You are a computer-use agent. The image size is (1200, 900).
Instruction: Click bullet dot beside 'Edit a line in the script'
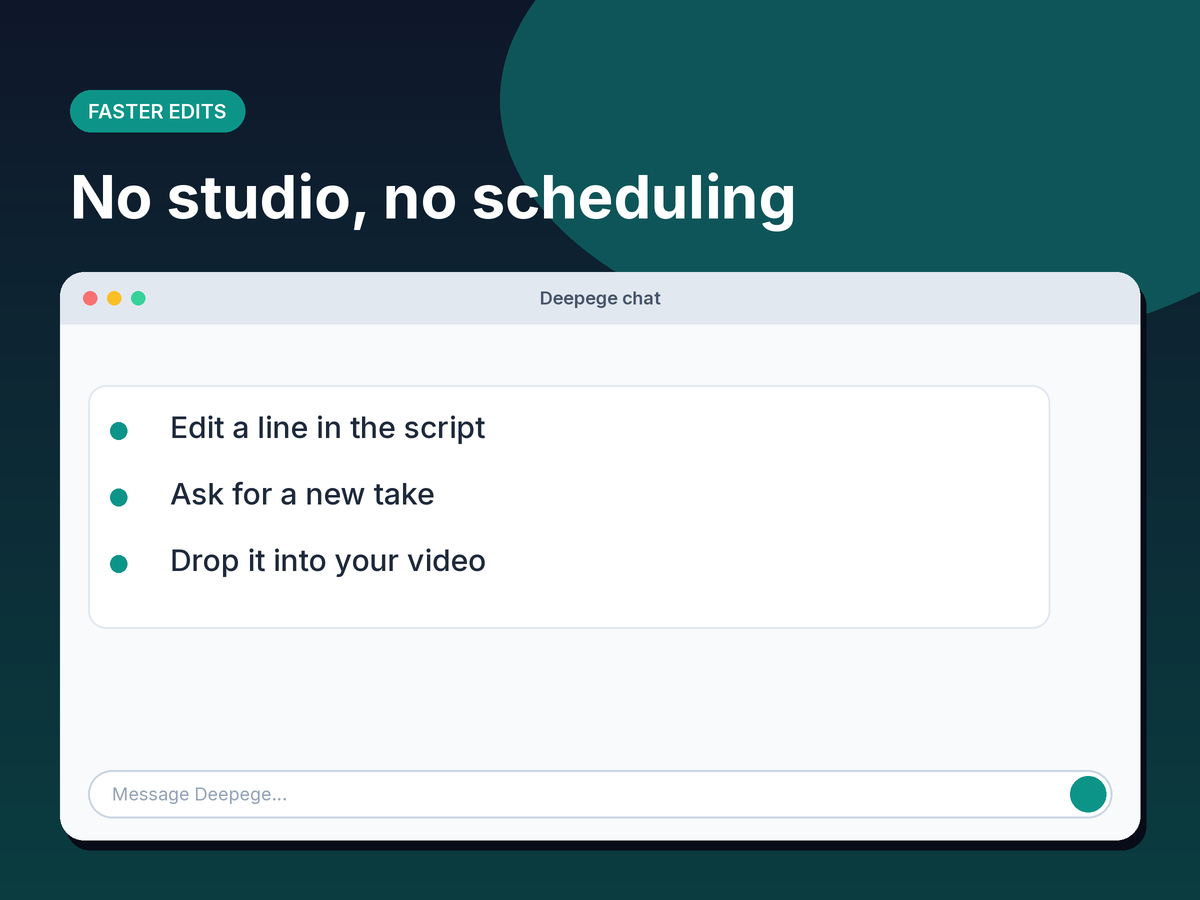[x=118, y=431]
